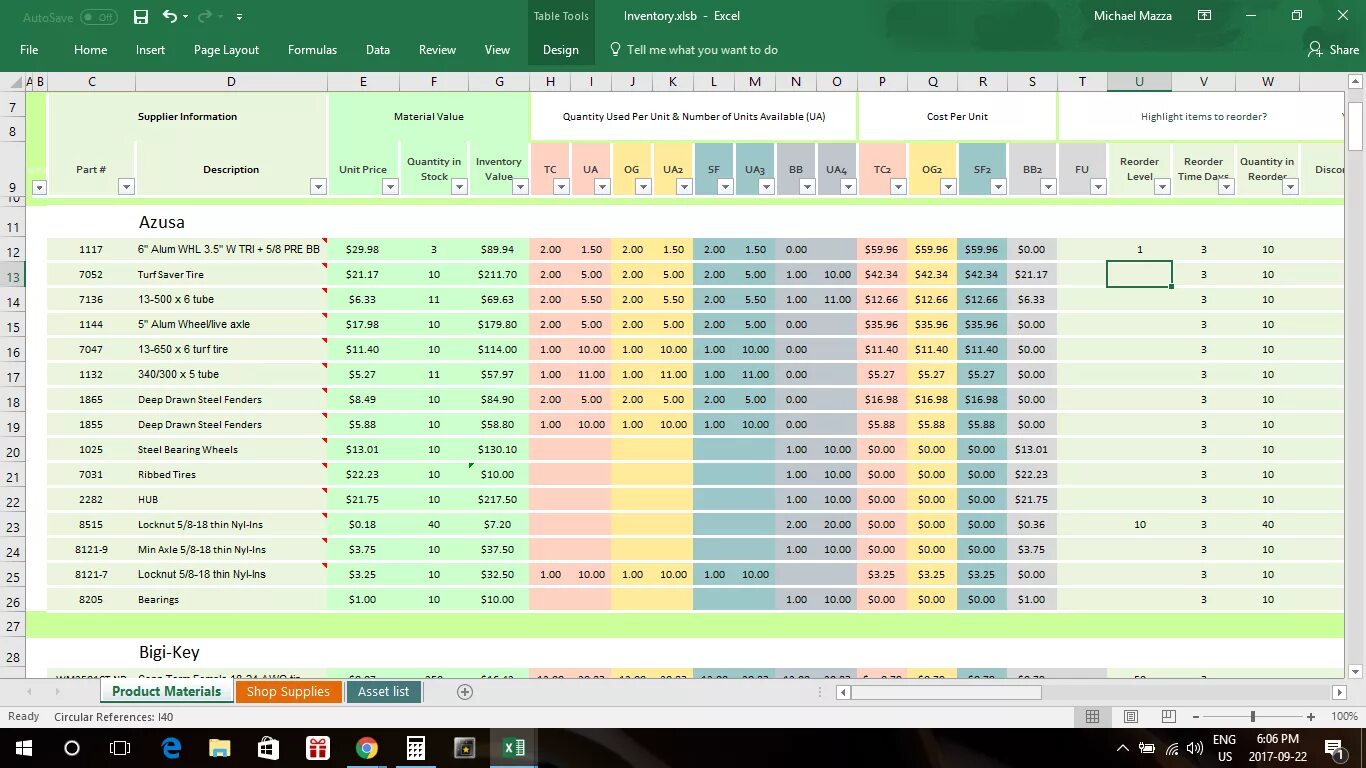1366x768 pixels.
Task: Launch Microsoft Edge from taskbar
Action: (x=171, y=748)
